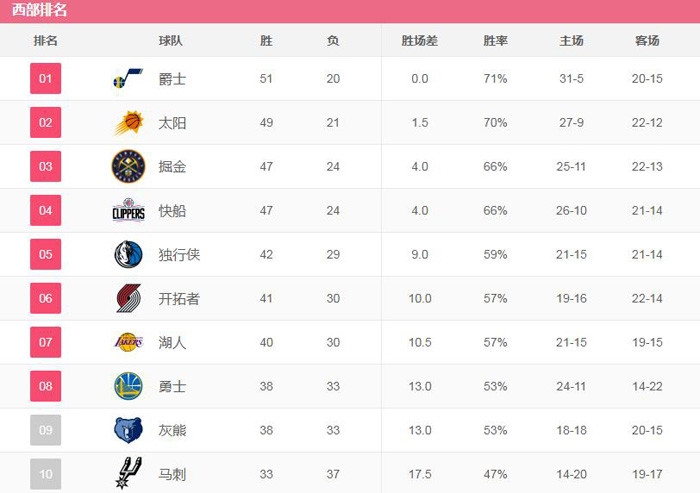Click the Memphis Grizzlies logo

(128, 430)
